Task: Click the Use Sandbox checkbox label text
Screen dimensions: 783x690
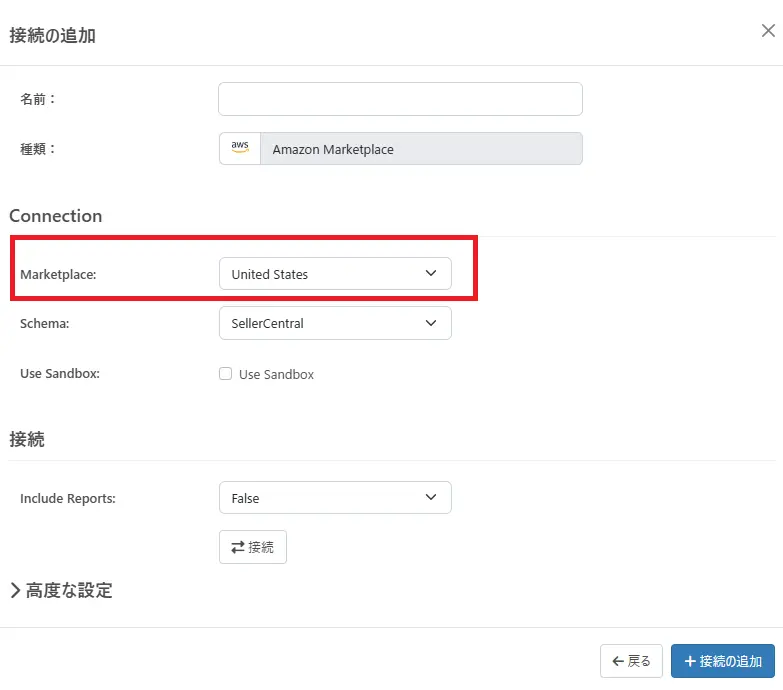Action: (276, 374)
